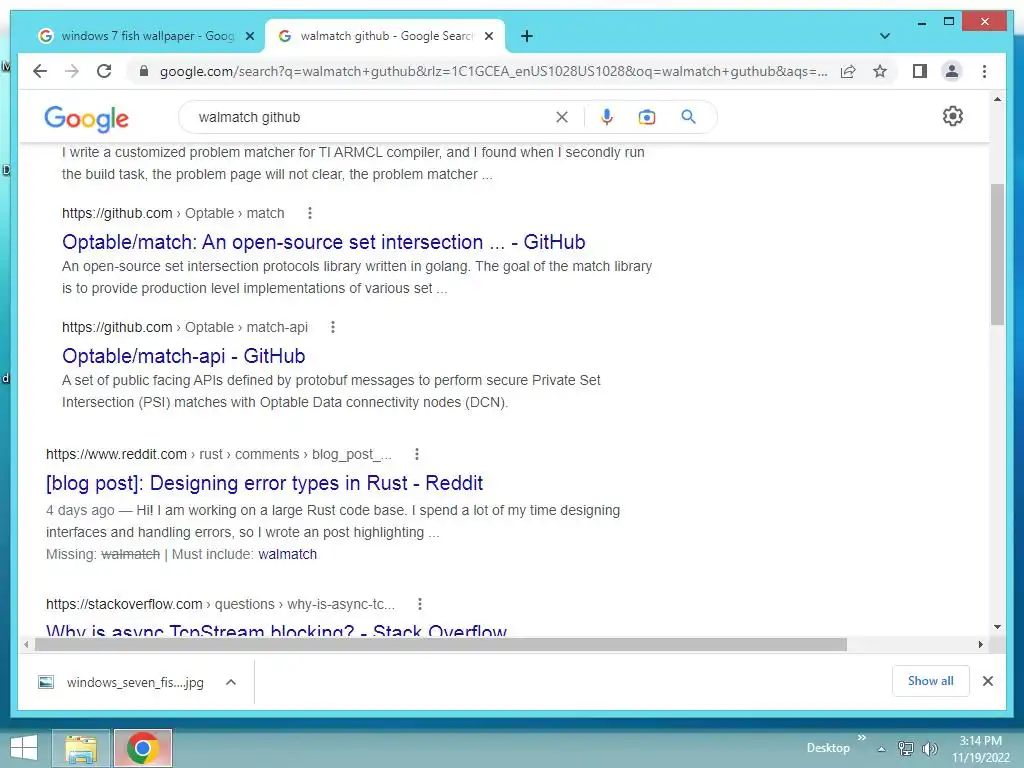The width and height of the screenshot is (1024, 768).
Task: Click the reddit.com rust comments URL
Action: (x=219, y=454)
